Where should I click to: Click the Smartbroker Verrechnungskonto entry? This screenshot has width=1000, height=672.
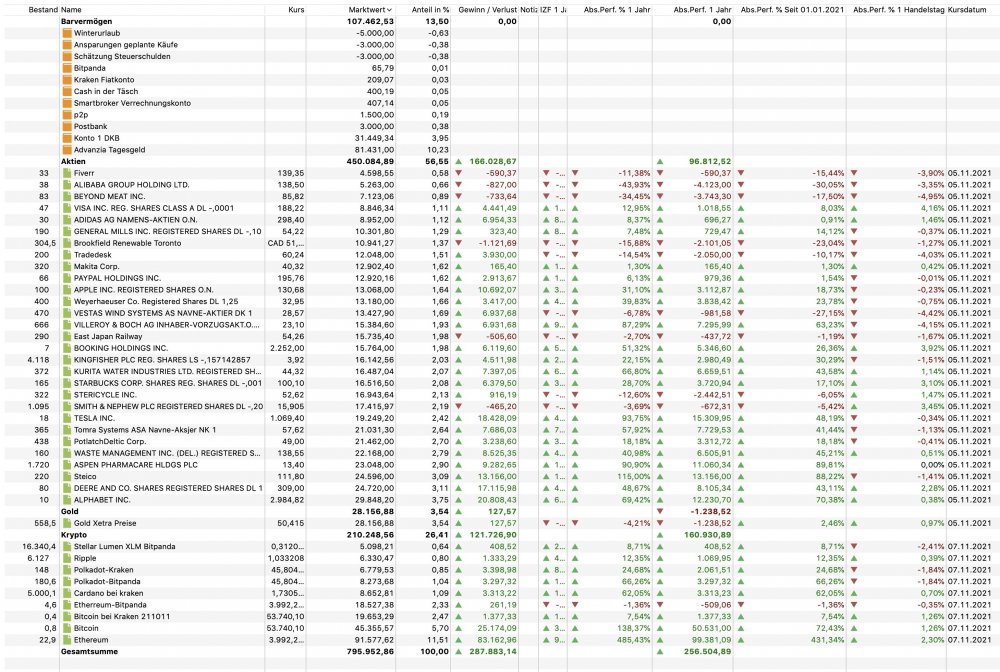point(132,103)
